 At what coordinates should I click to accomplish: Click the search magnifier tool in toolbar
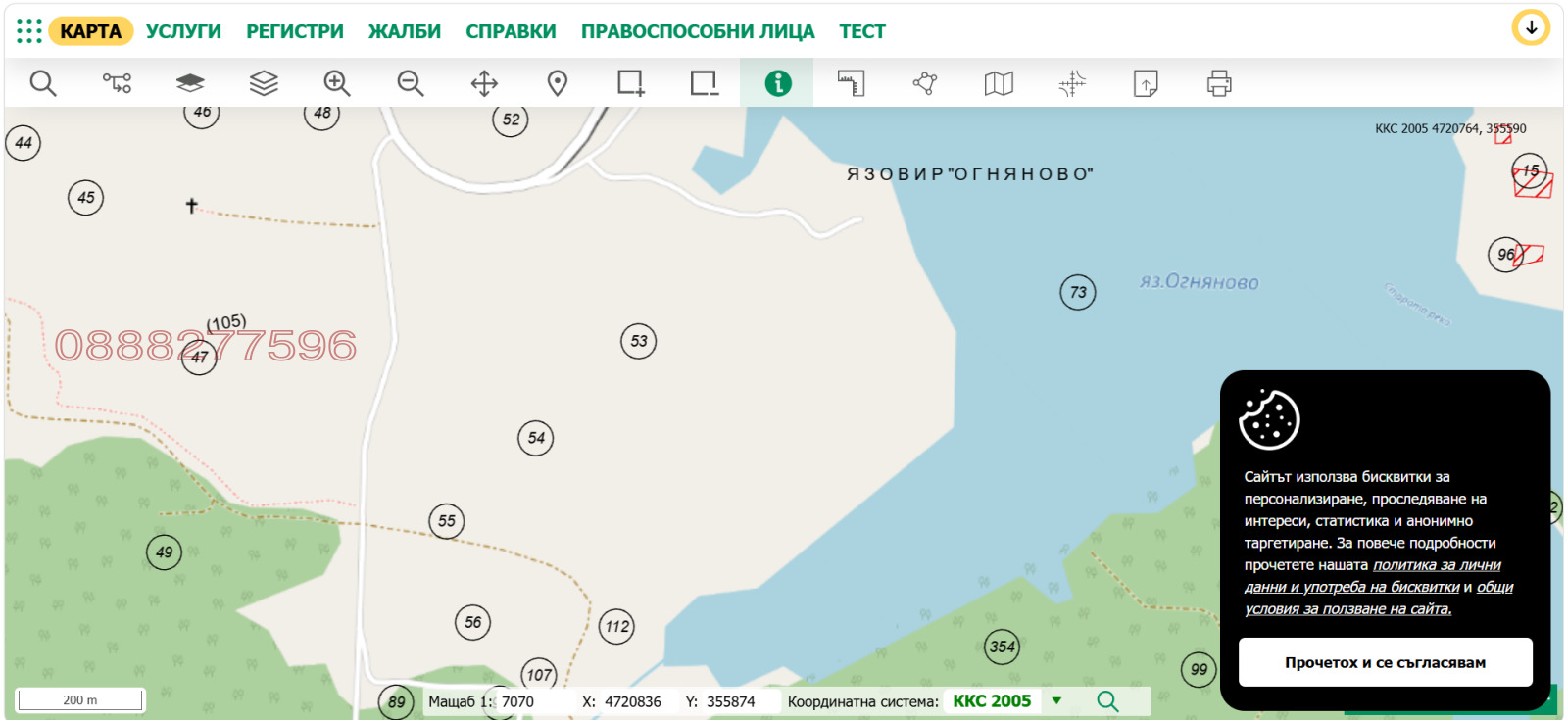[x=43, y=83]
